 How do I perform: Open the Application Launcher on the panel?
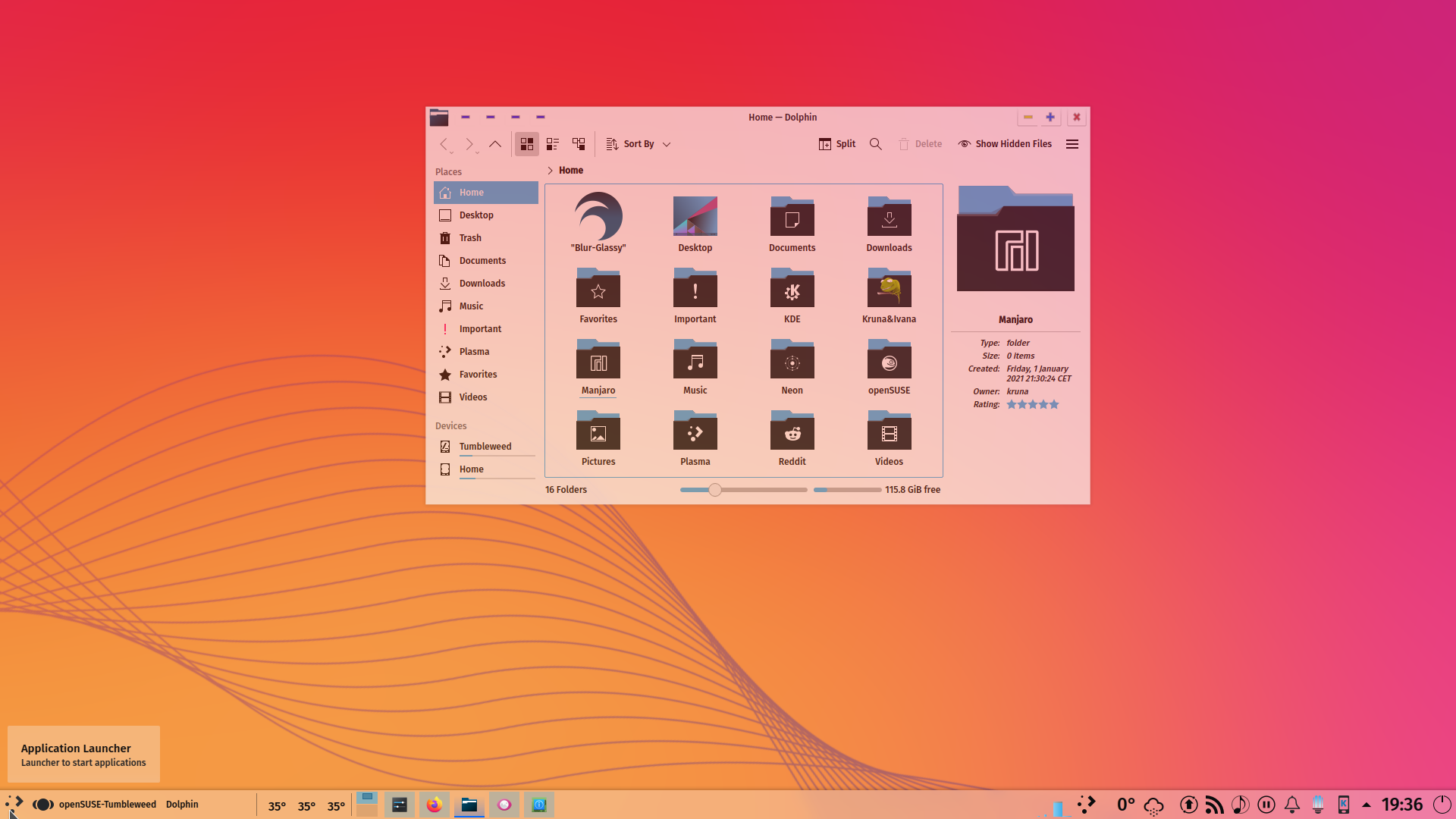pos(14,805)
